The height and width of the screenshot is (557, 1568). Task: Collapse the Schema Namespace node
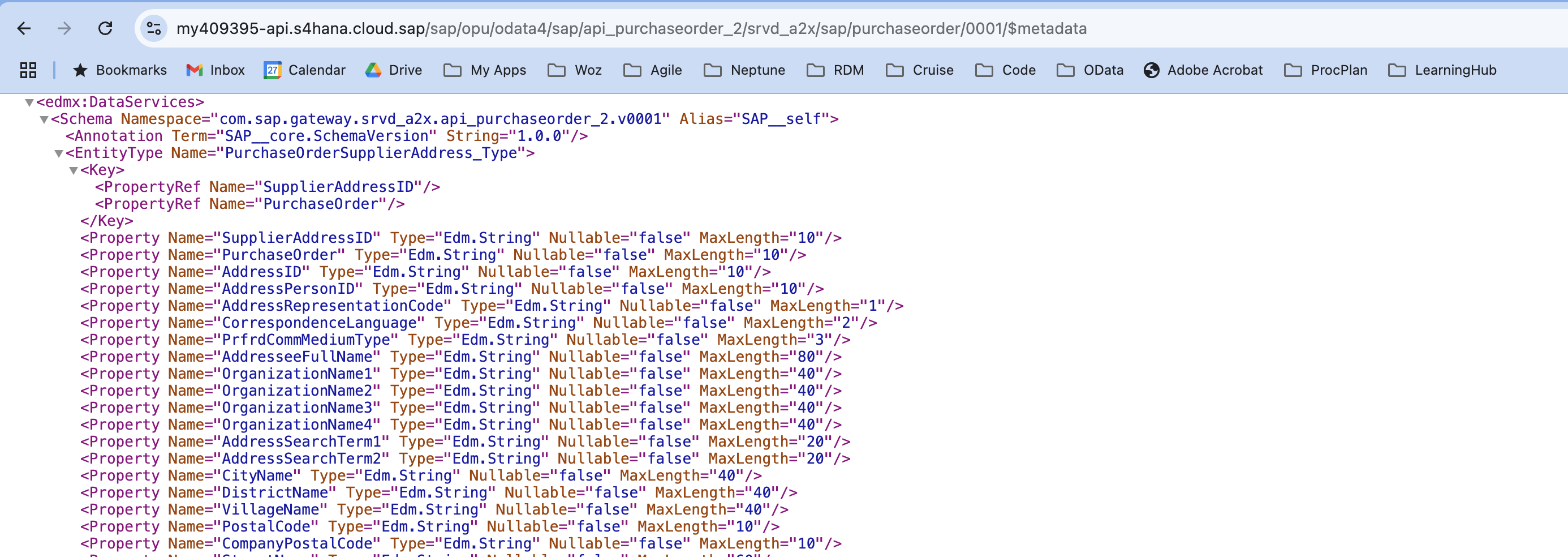pos(44,119)
